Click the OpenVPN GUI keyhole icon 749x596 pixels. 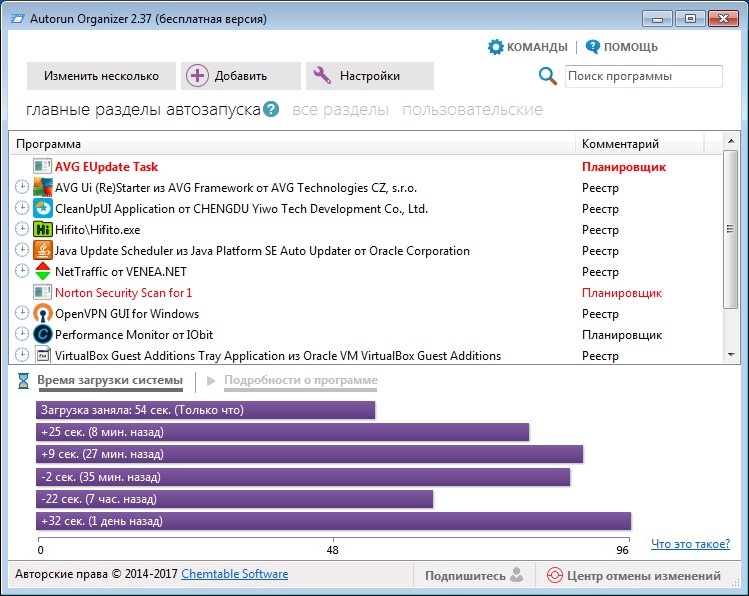tap(43, 313)
